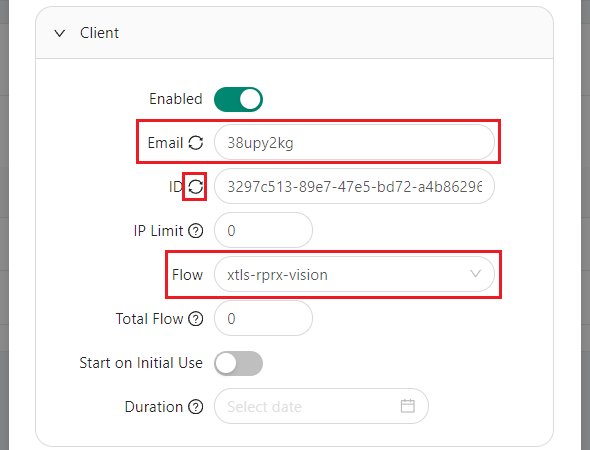Open the calendar icon in Duration field
This screenshot has width=590, height=450.
408,406
